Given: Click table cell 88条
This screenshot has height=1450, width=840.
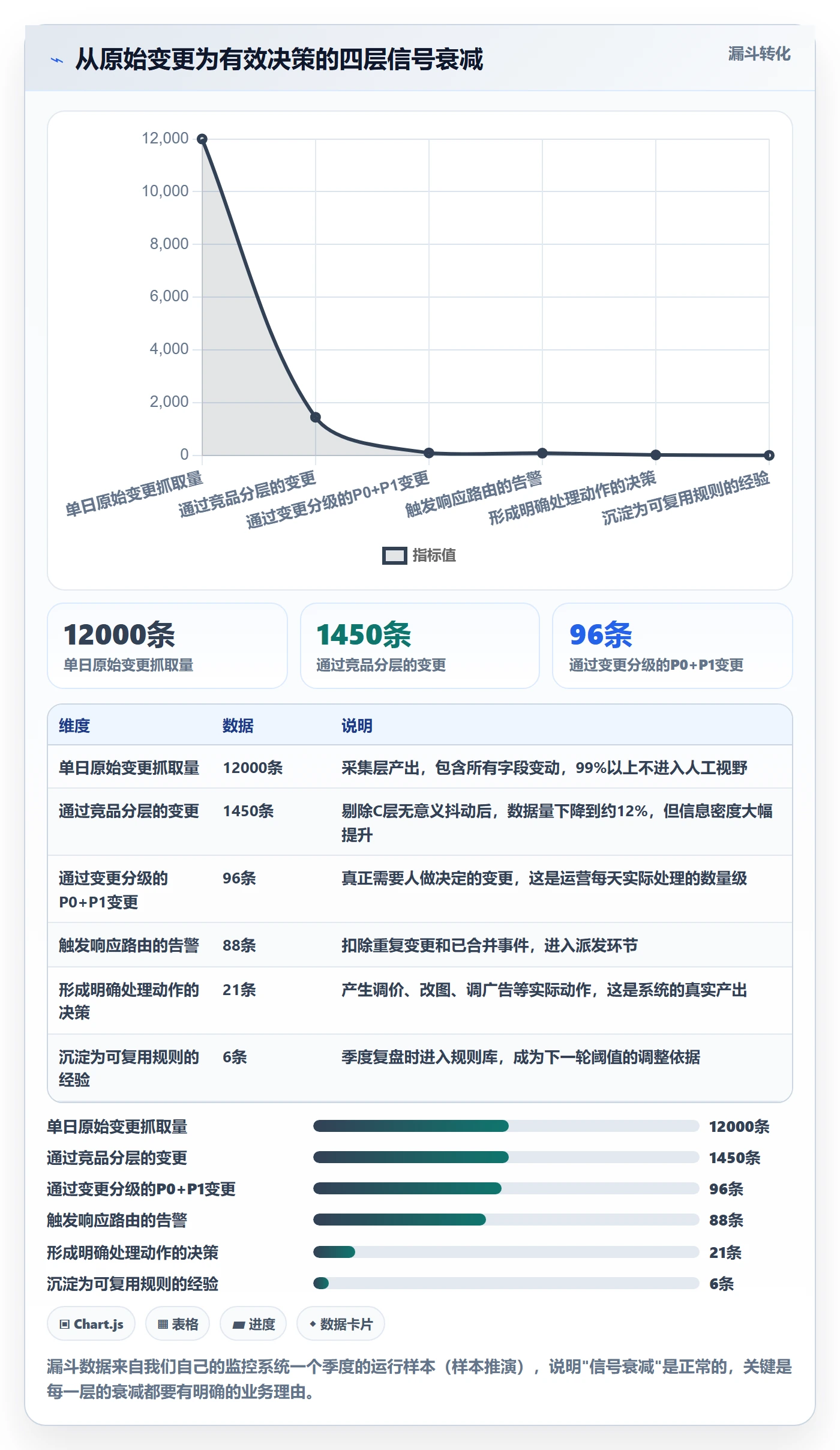Looking at the screenshot, I should (x=239, y=946).
